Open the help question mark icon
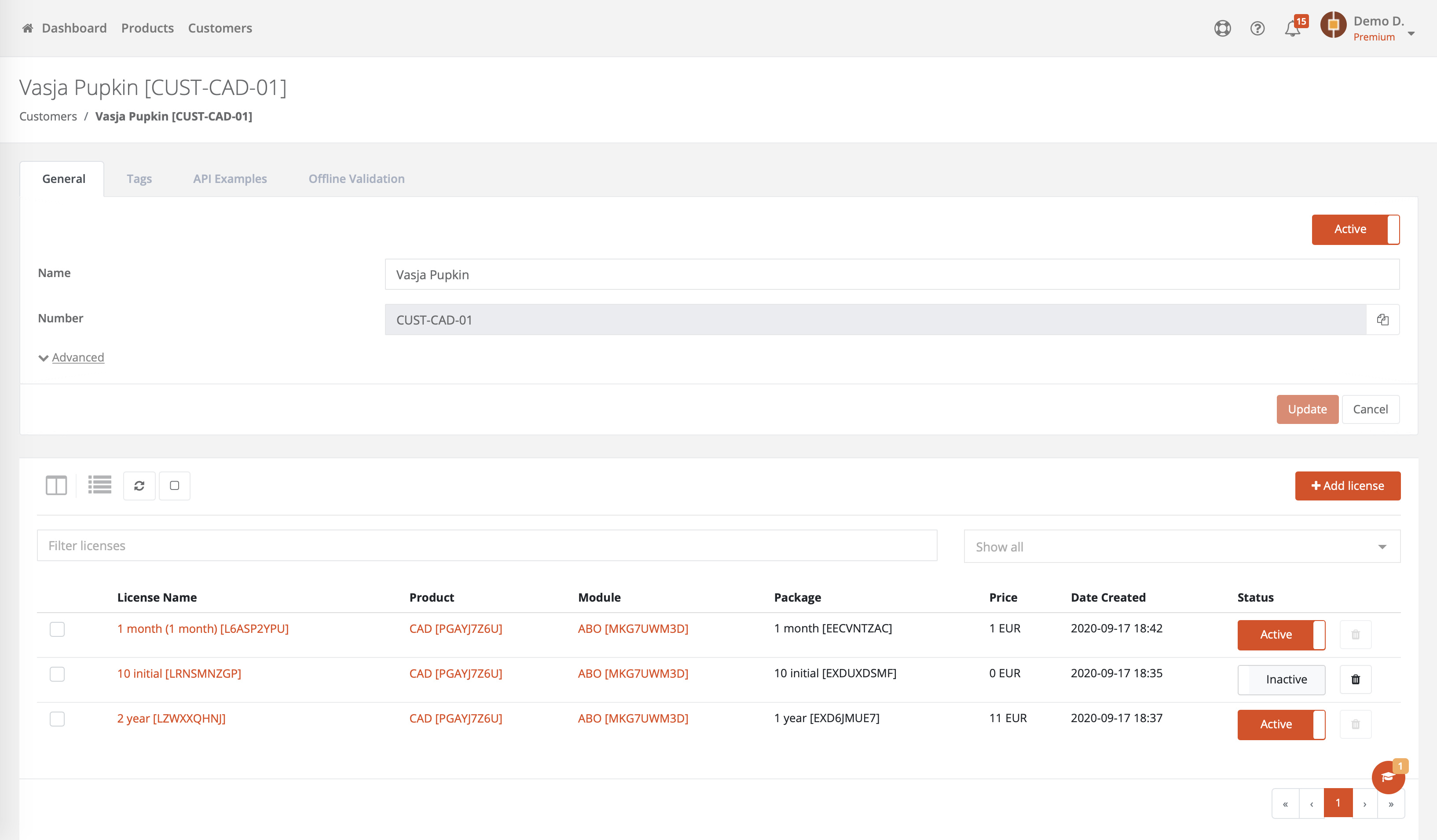Viewport: 1437px width, 840px height. point(1257,29)
